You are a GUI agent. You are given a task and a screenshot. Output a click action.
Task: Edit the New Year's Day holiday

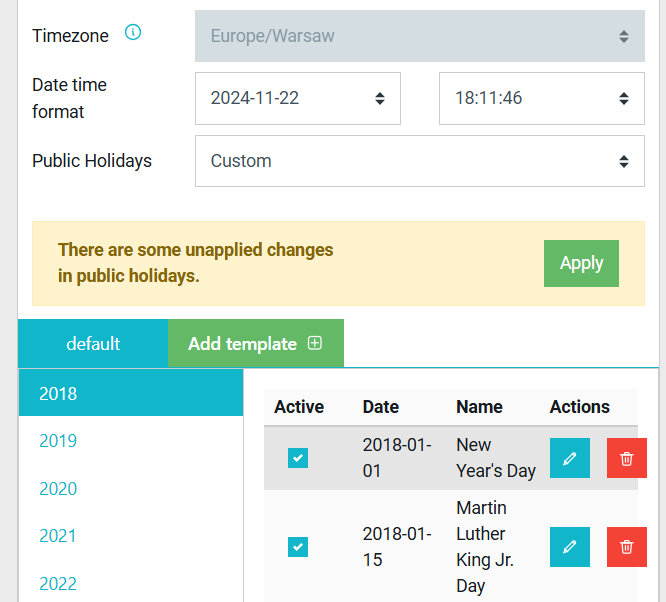click(570, 458)
